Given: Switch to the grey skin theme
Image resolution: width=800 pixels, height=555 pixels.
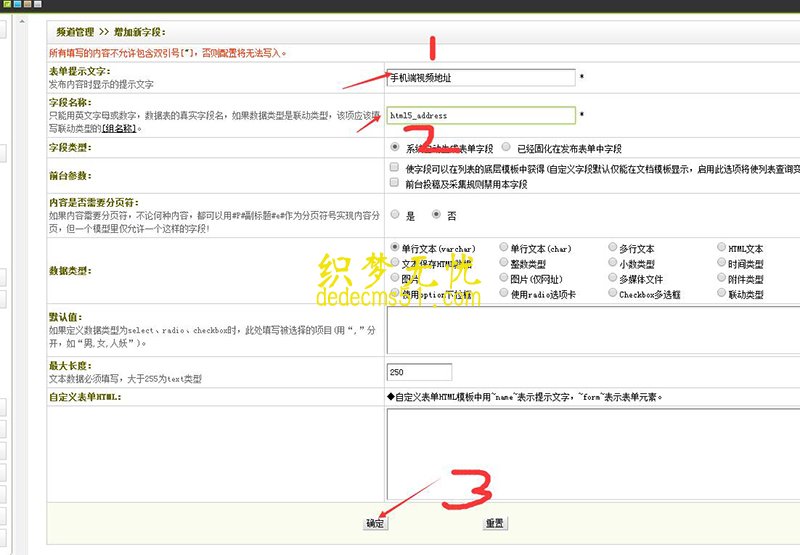Looking at the screenshot, I should pyautogui.click(x=37, y=4).
